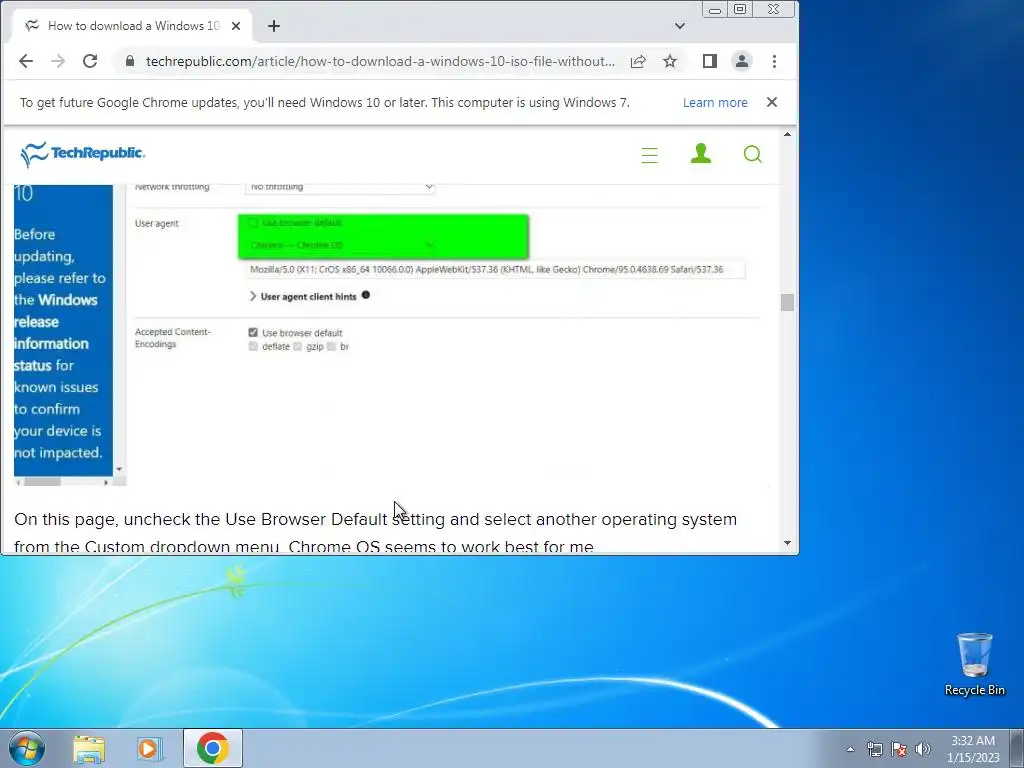Minimize the Chrome window
1024x768 pixels.
point(715,10)
